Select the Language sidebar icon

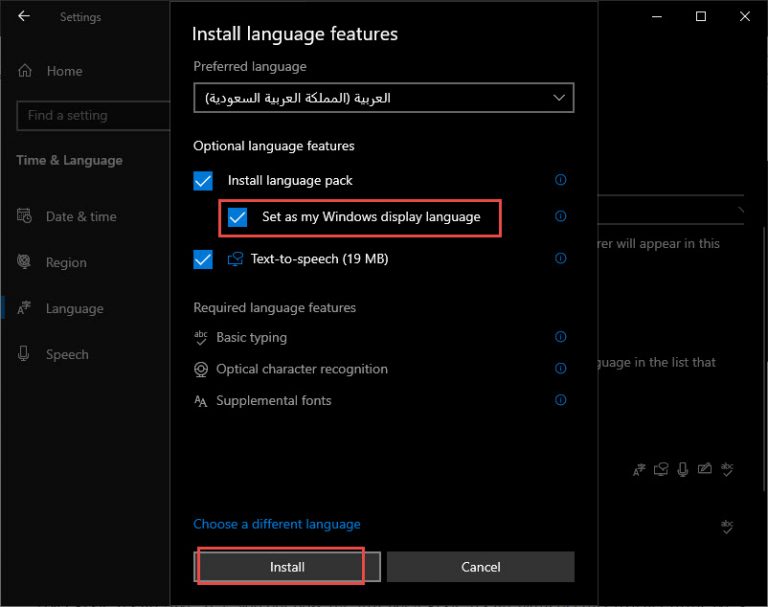(x=24, y=308)
